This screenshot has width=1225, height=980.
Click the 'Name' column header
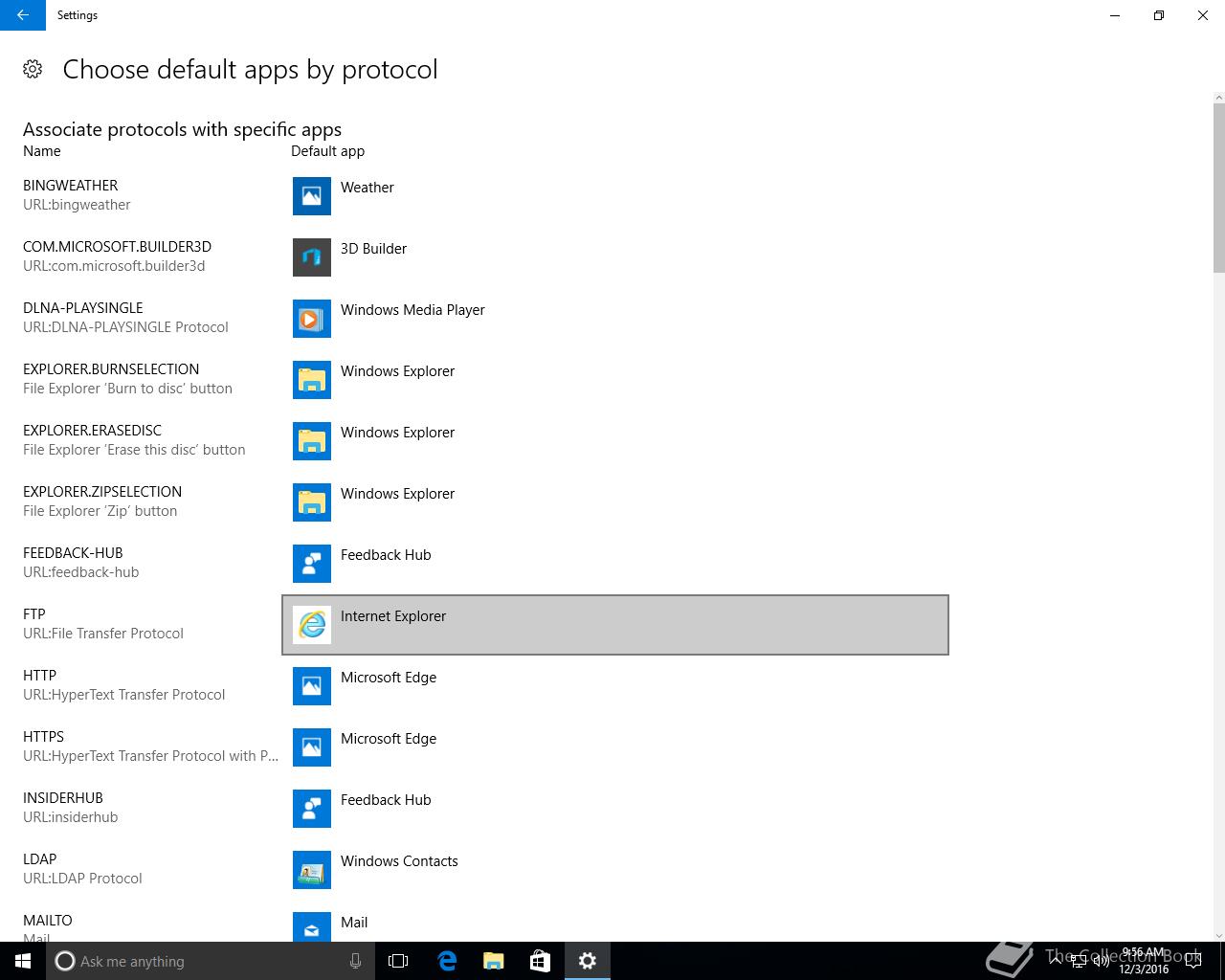point(42,151)
